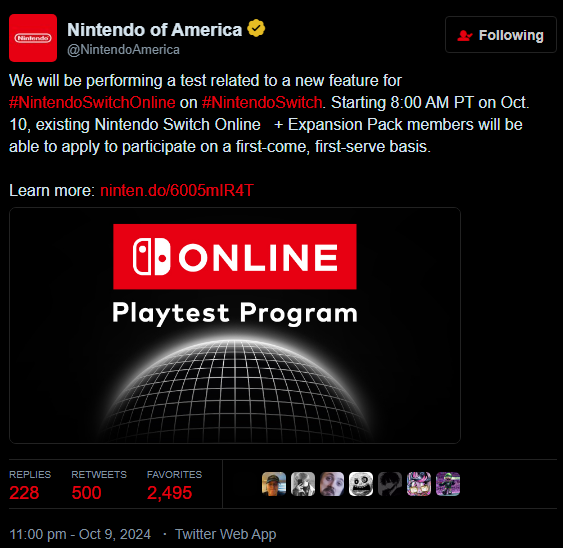Click the Nintendo of America profile avatar
This screenshot has height=548, width=563.
33,38
